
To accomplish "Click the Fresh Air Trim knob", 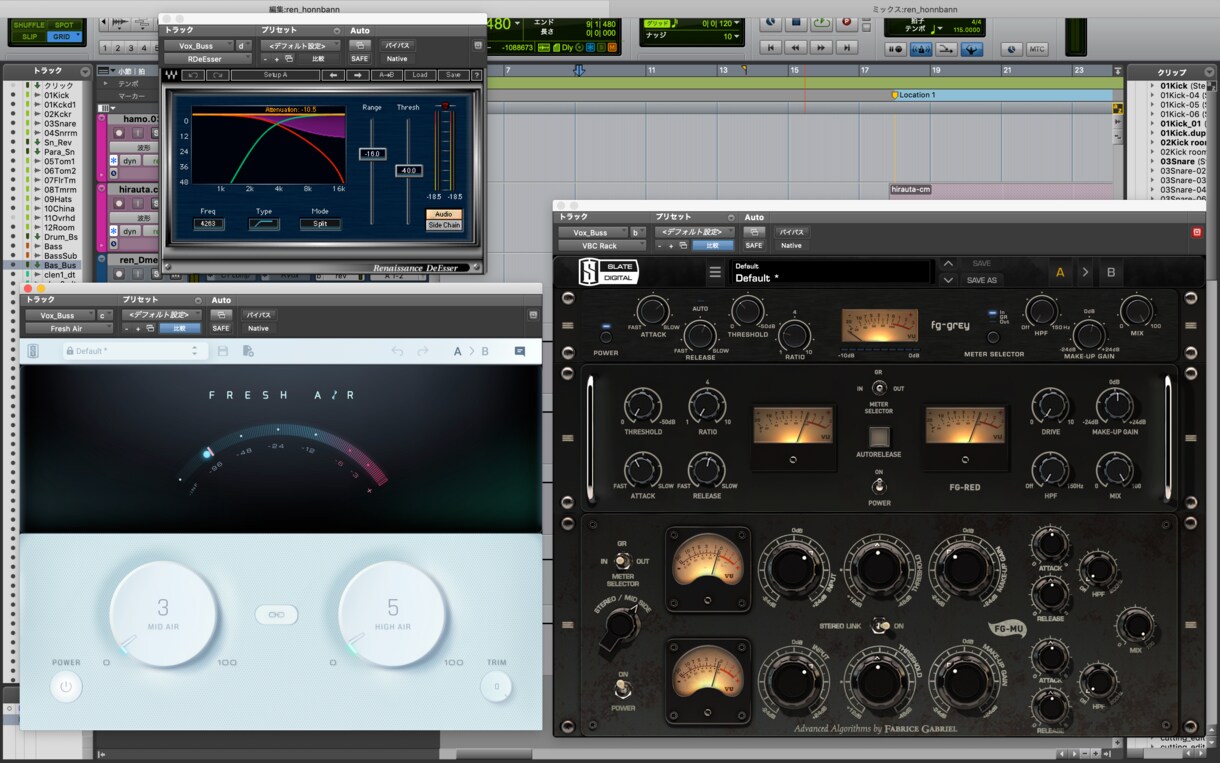I will tap(496, 686).
